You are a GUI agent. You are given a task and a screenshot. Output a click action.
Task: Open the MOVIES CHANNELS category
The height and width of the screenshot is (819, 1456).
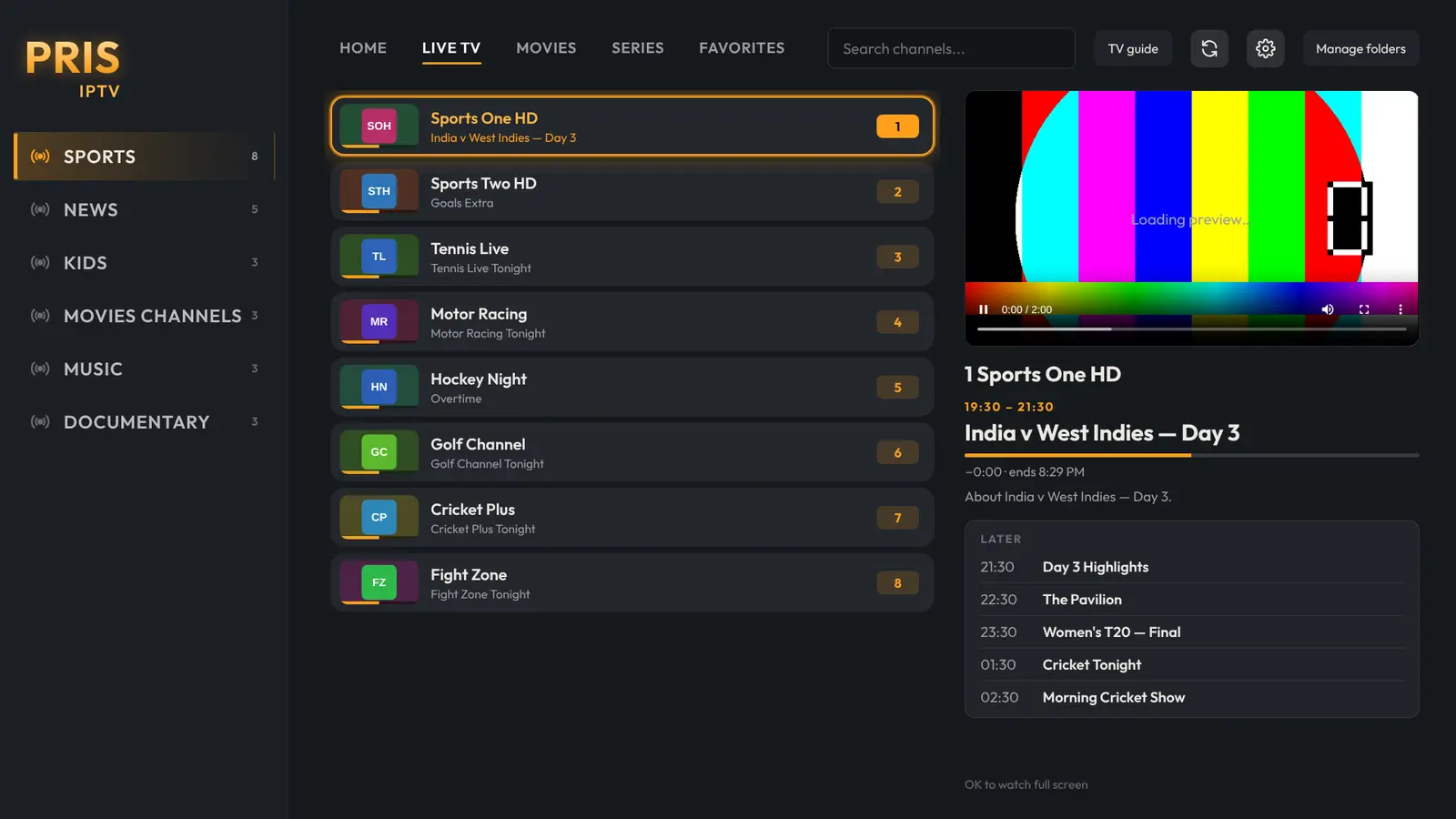click(144, 316)
